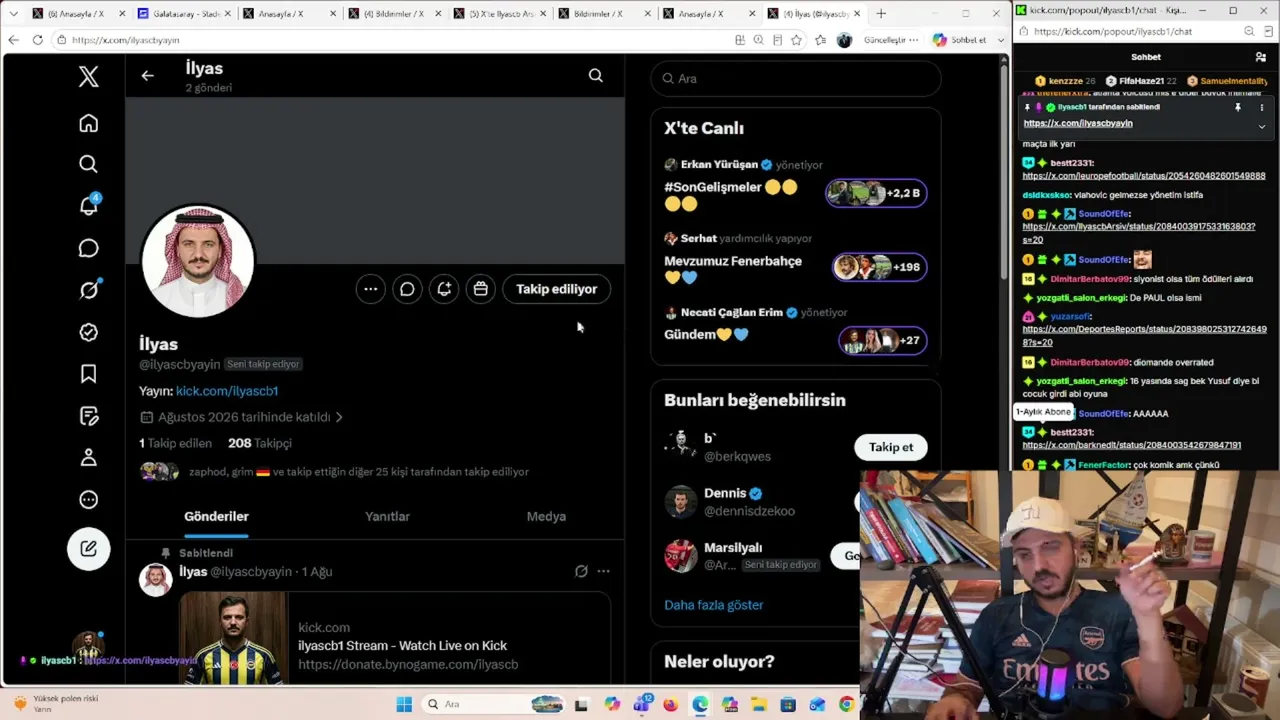Viewport: 1280px width, 720px height.
Task: Open Microsoft Store from the taskbar
Action: 788,704
